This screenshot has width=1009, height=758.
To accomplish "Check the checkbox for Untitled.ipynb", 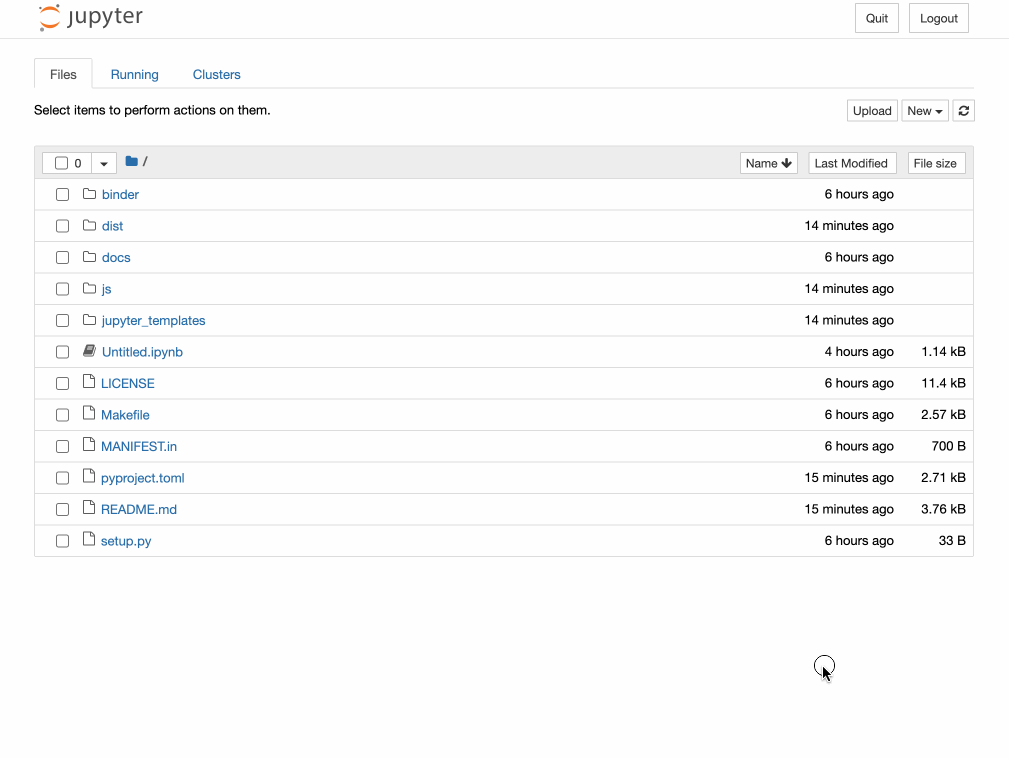I will coord(62,351).
